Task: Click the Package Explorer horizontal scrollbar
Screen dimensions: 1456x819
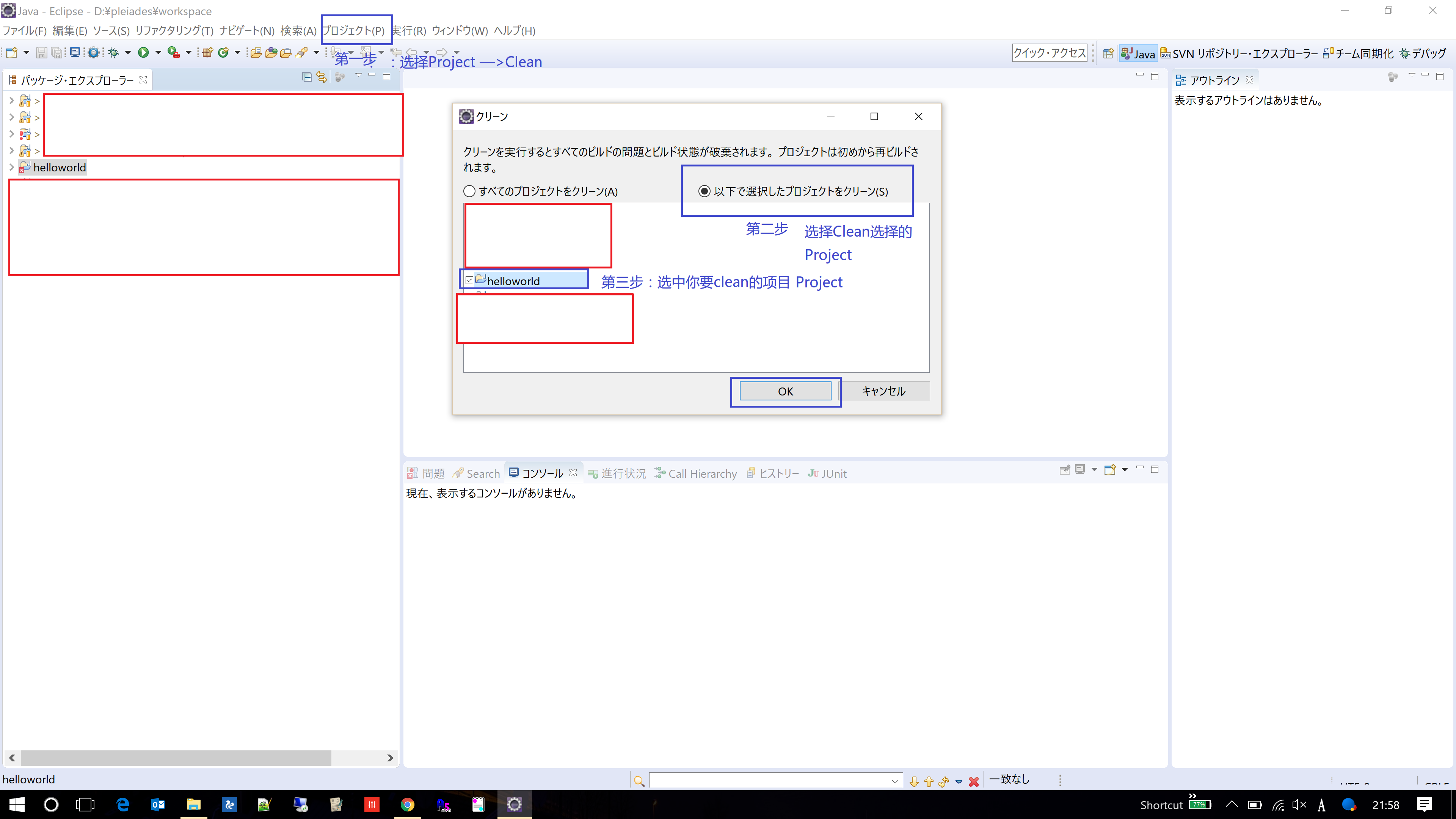Action: pos(175,758)
